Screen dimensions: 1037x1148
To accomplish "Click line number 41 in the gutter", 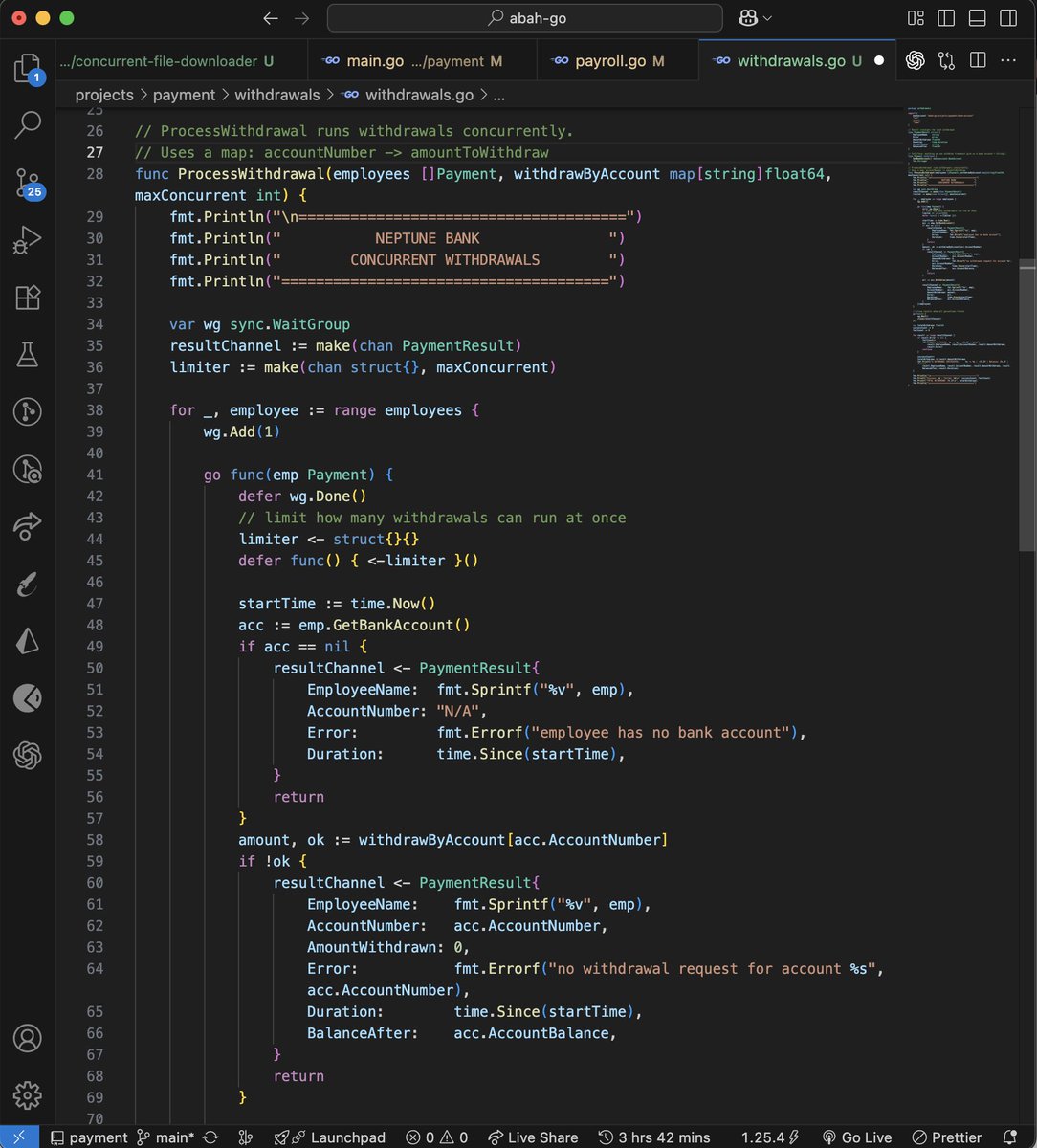I will coord(95,475).
